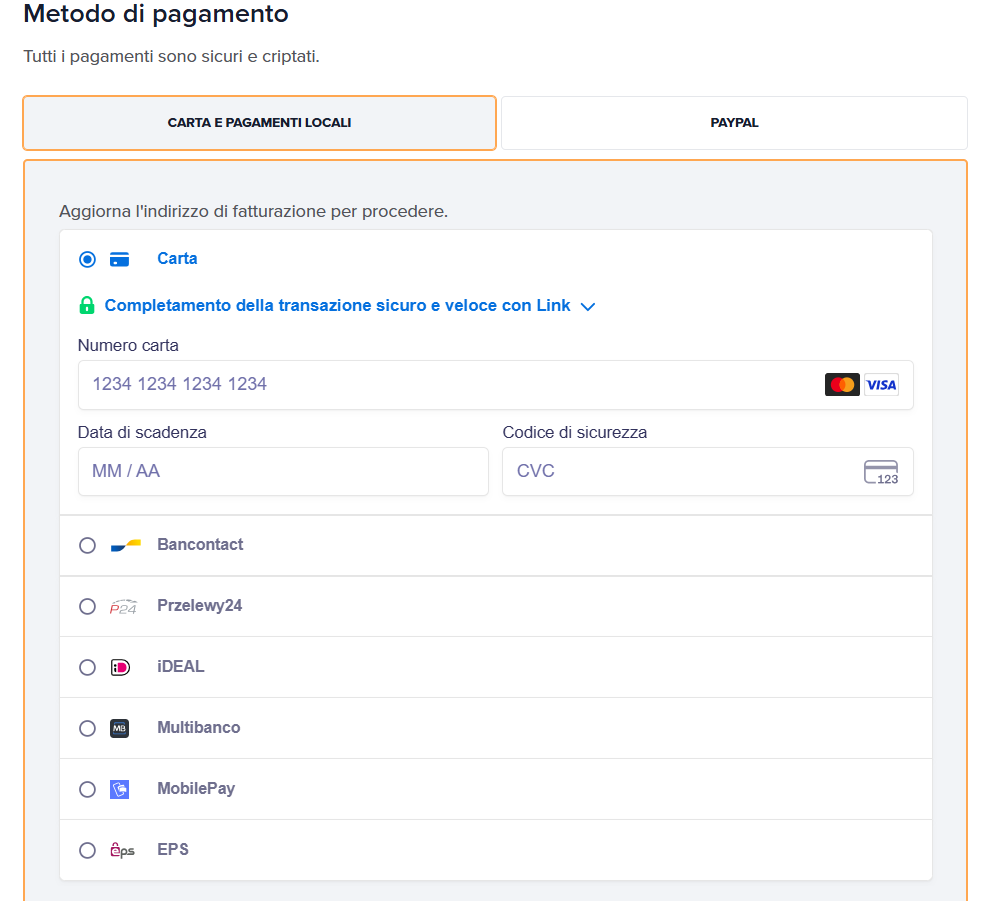Click the Bancontact logo icon
This screenshot has width=997, height=901.
[125, 546]
